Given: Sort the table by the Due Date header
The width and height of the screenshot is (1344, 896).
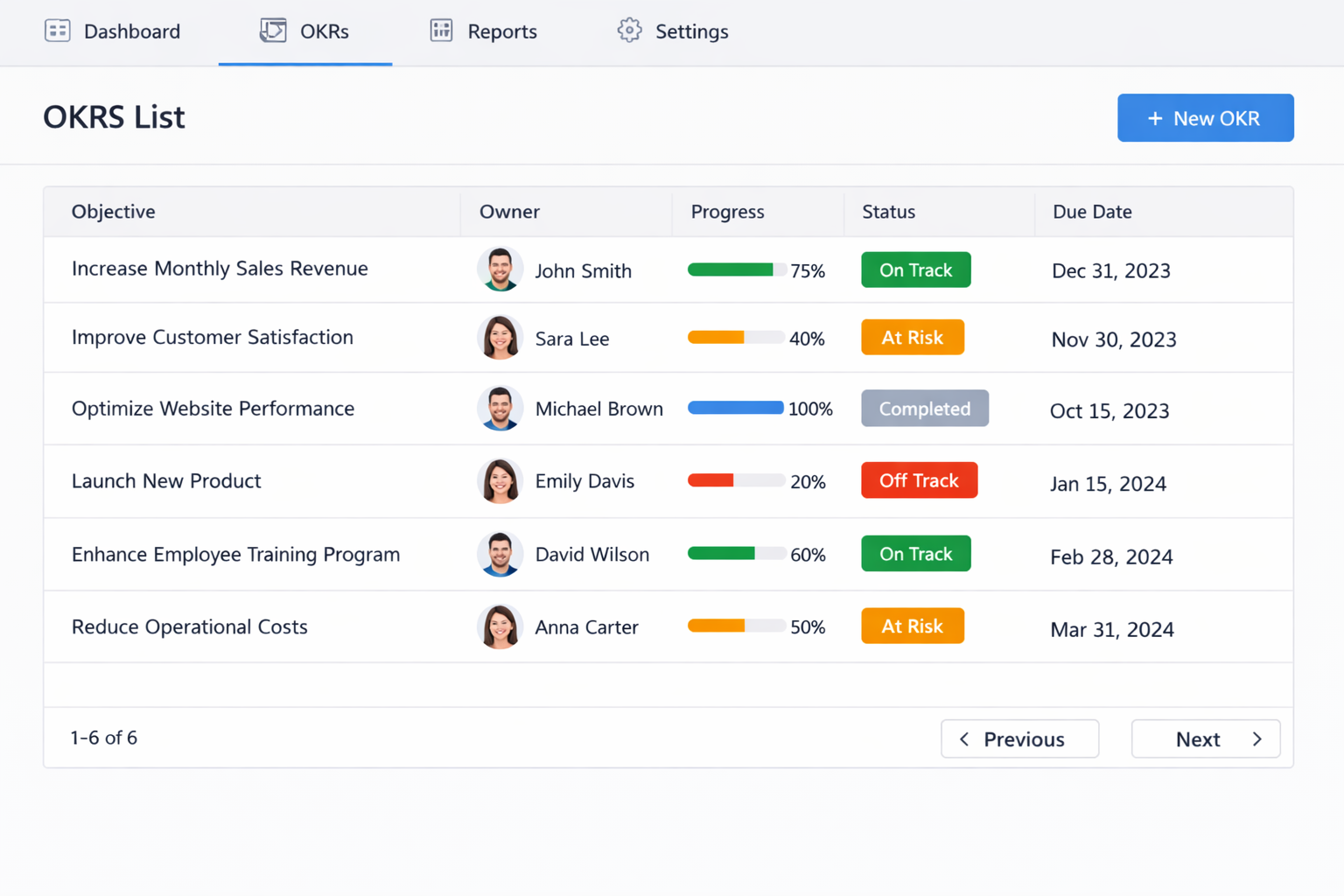Looking at the screenshot, I should (x=1092, y=212).
